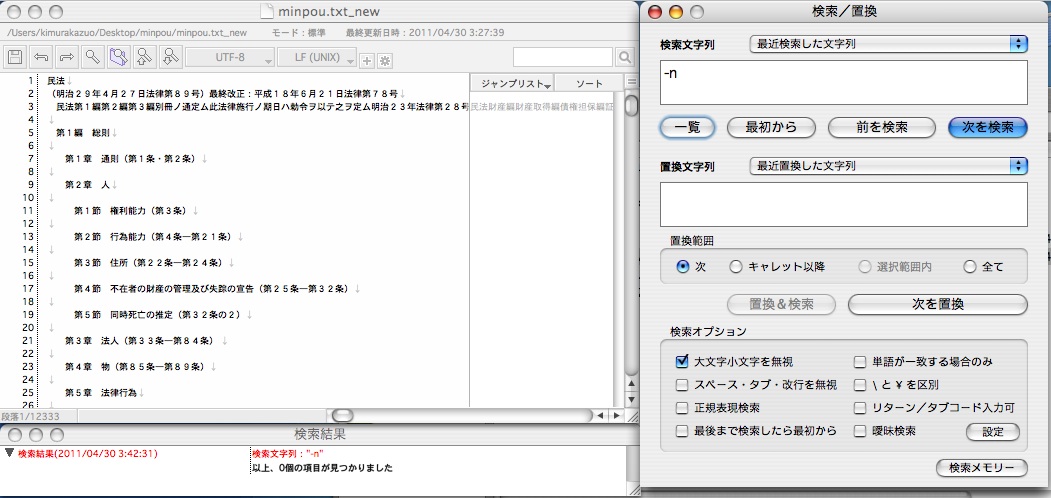Select the 次 replace range radio button
The height and width of the screenshot is (498, 1051).
coord(683,267)
